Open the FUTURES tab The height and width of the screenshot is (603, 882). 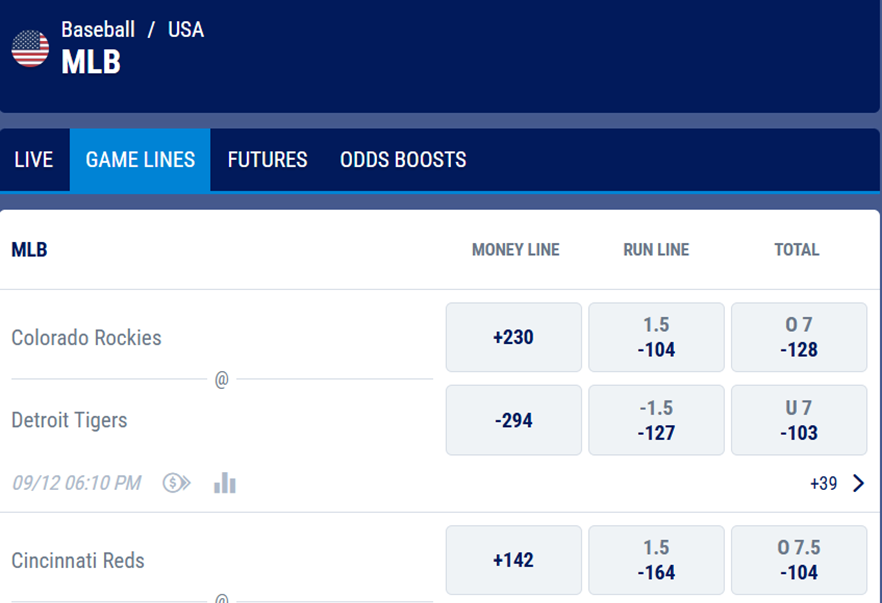[x=267, y=160]
